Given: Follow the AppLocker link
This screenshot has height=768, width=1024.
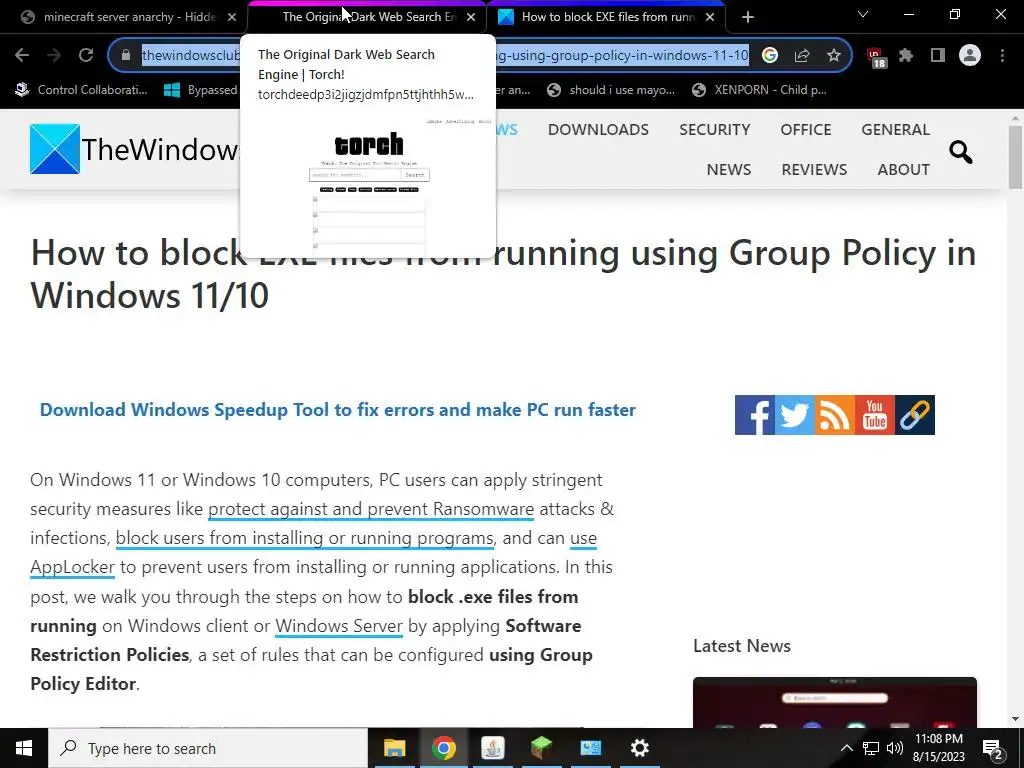Looking at the screenshot, I should [x=72, y=567].
